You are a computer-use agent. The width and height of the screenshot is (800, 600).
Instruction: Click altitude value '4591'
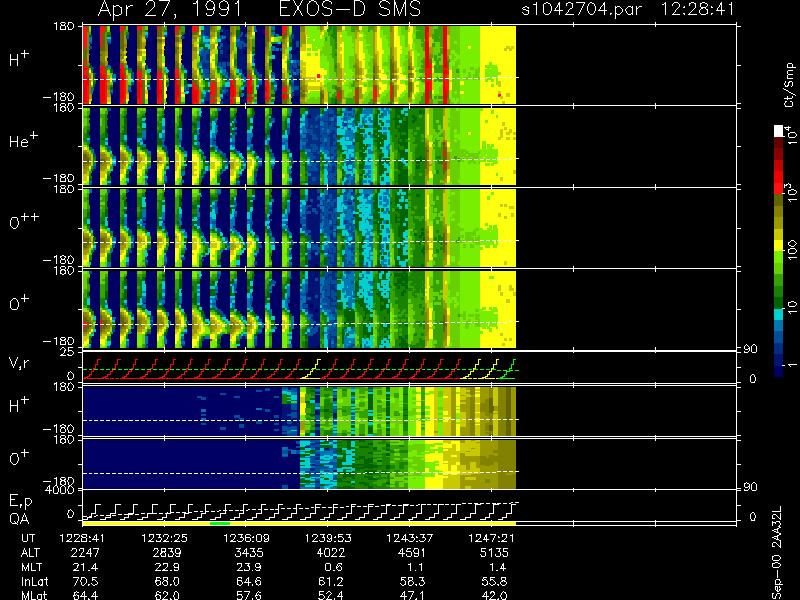point(412,553)
